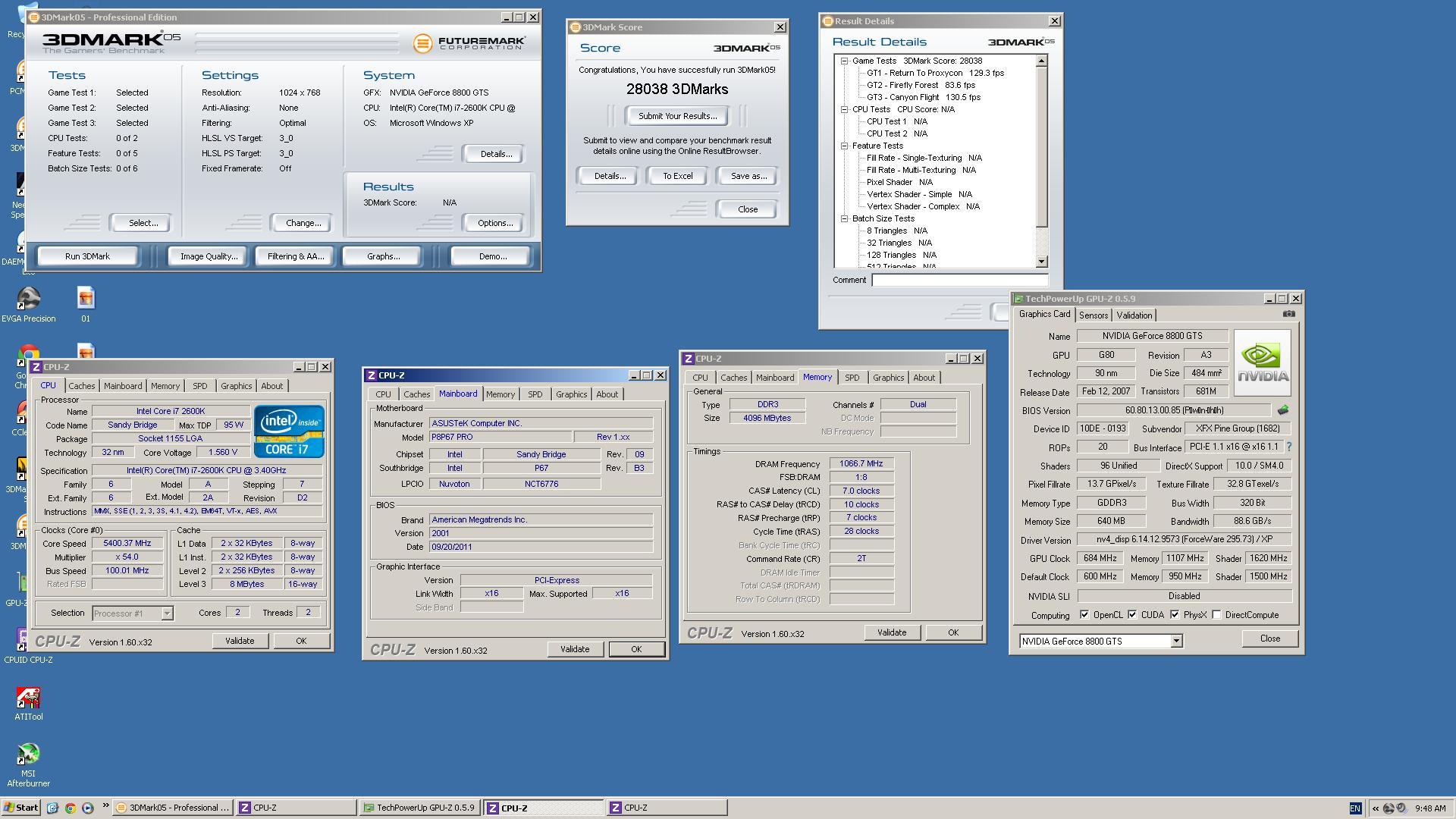1456x819 pixels.
Task: Open About tab in the left CPU-Z window
Action: pyautogui.click(x=271, y=386)
